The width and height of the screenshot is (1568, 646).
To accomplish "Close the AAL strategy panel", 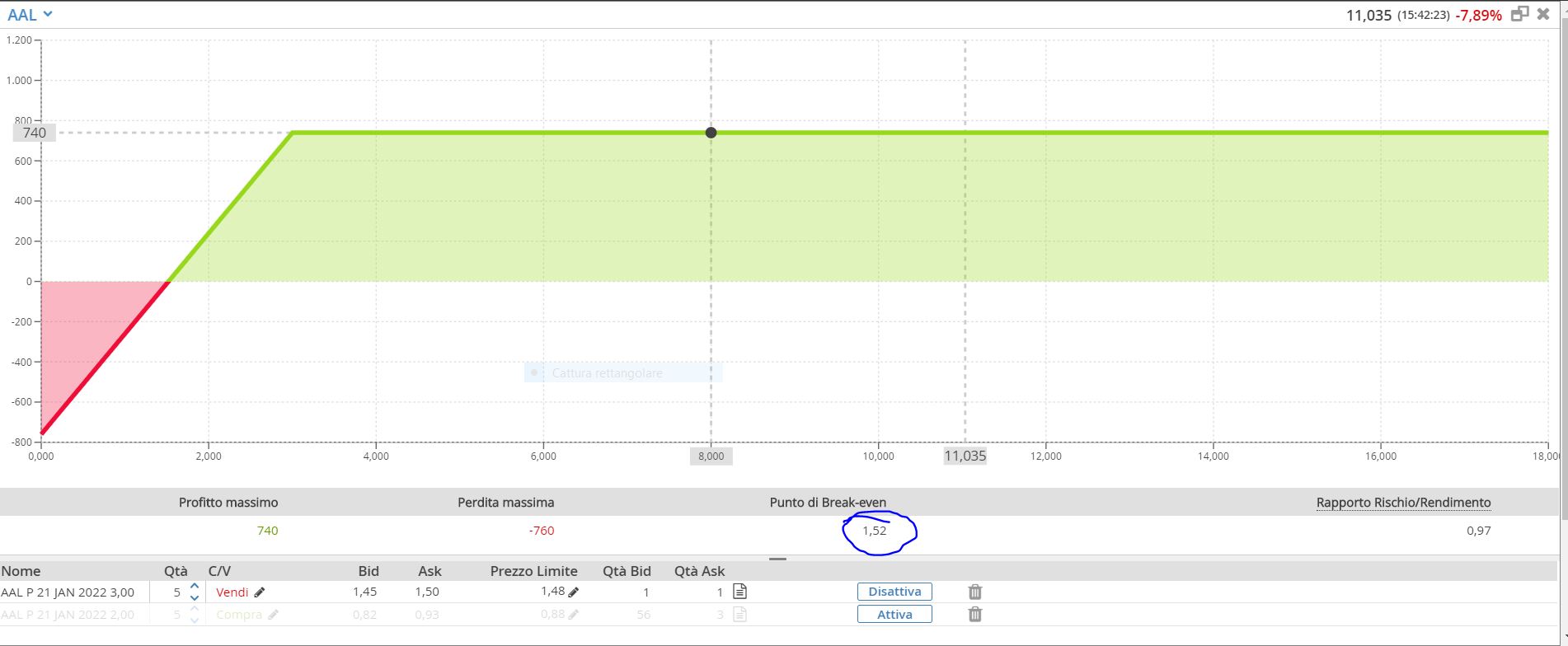I will [1543, 14].
